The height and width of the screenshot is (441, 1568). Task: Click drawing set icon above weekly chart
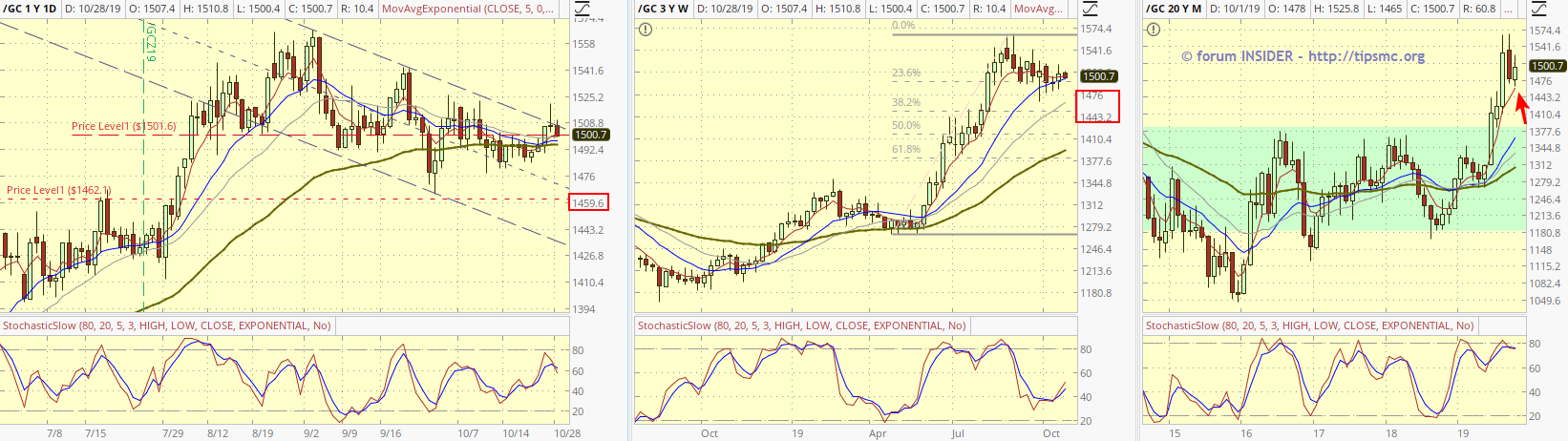point(1091,10)
